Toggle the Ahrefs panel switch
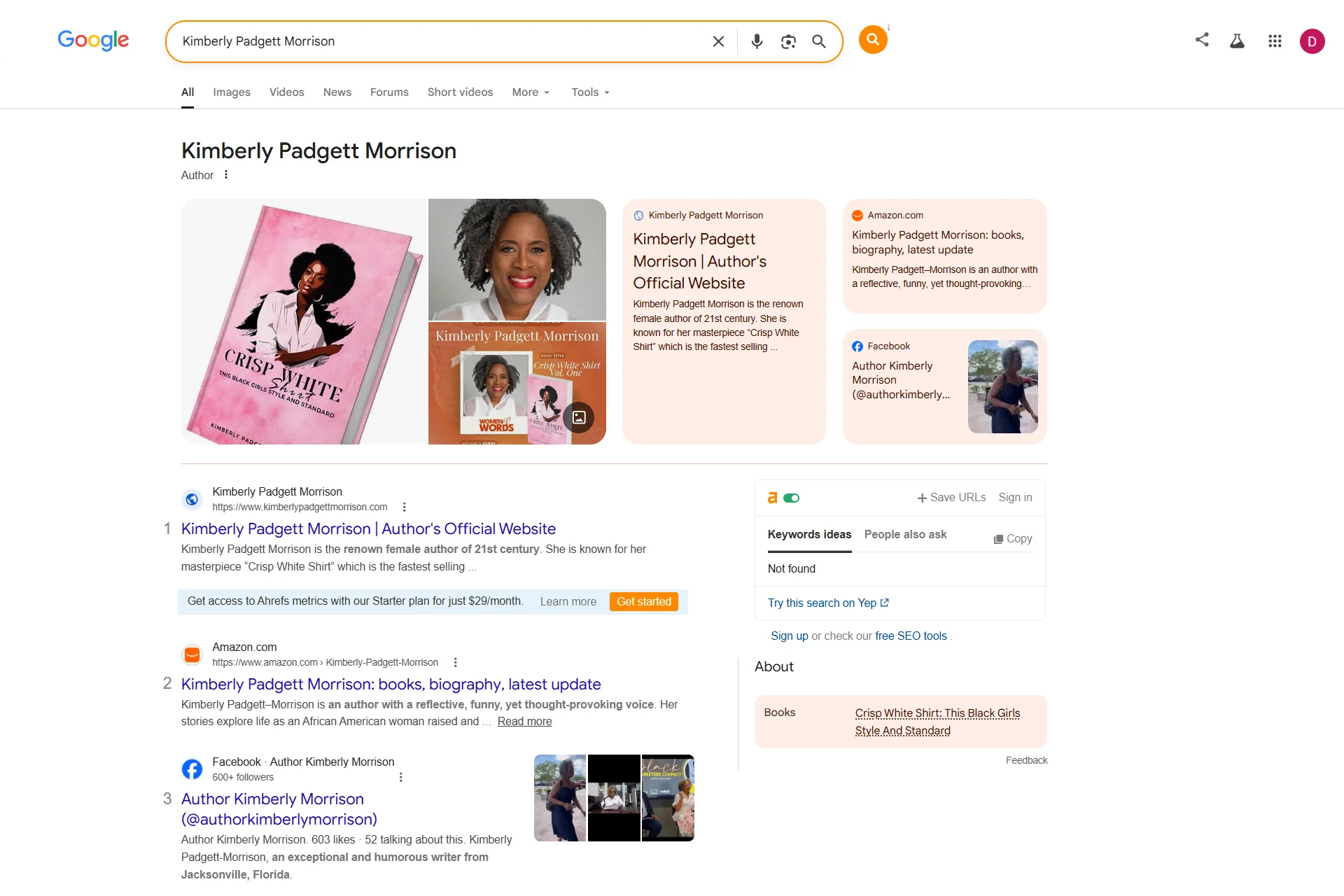Viewport: 1344px width, 896px height. 792,498
